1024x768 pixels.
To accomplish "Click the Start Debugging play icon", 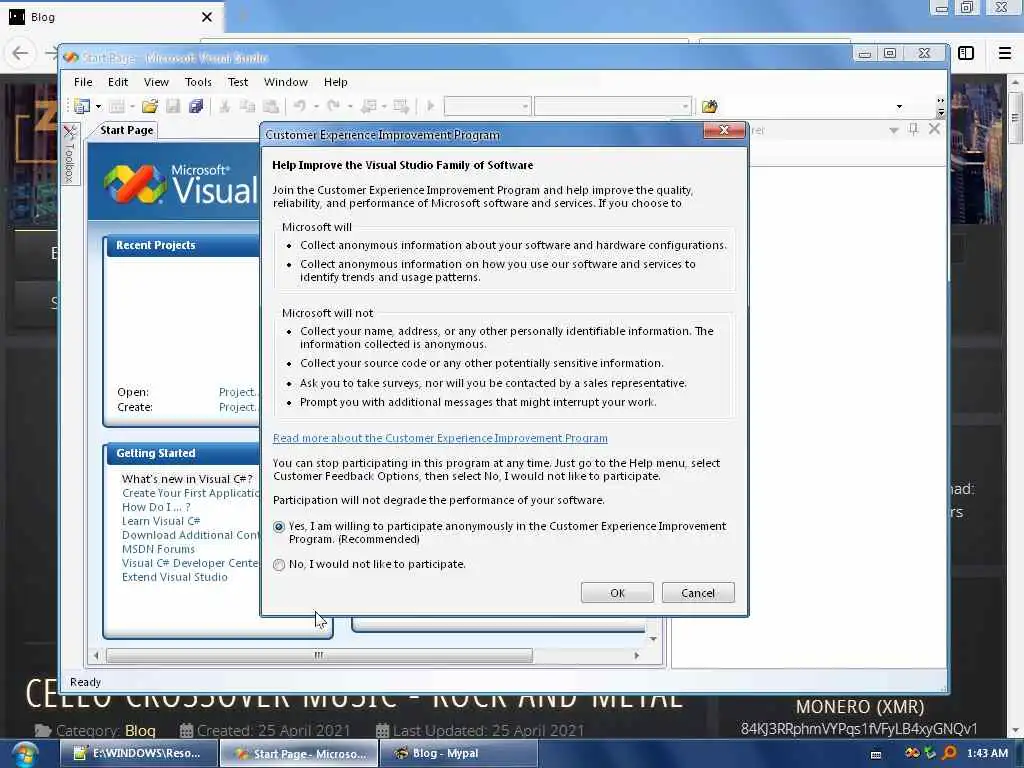I will click(x=430, y=106).
